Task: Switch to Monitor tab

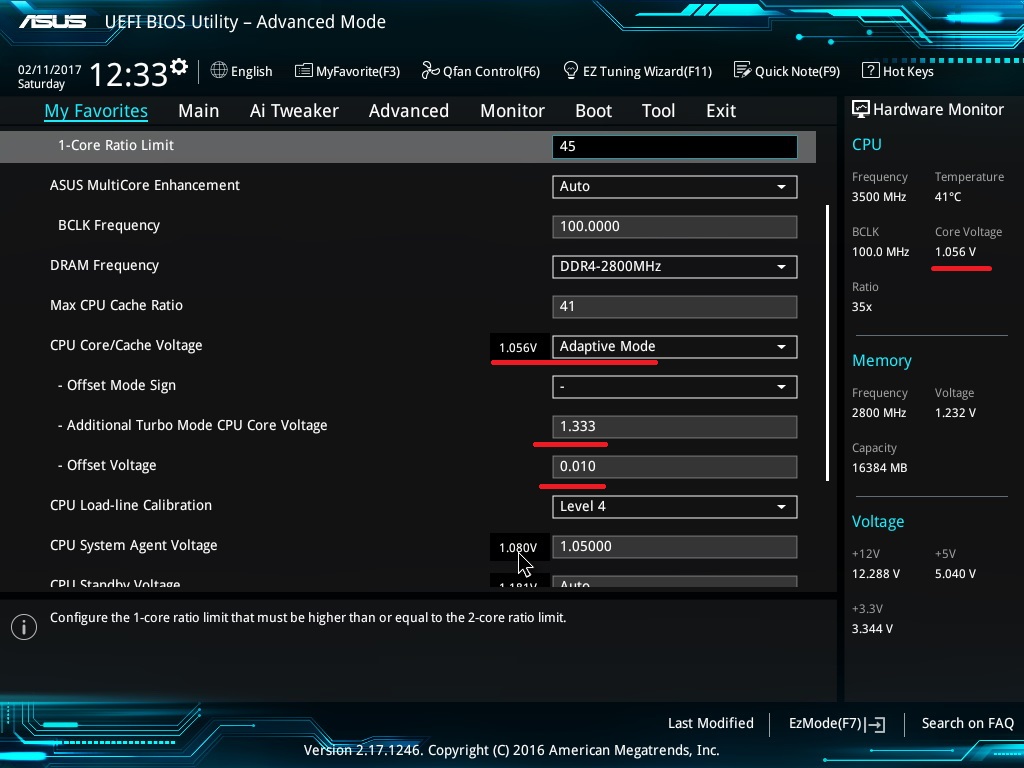Action: [x=512, y=111]
